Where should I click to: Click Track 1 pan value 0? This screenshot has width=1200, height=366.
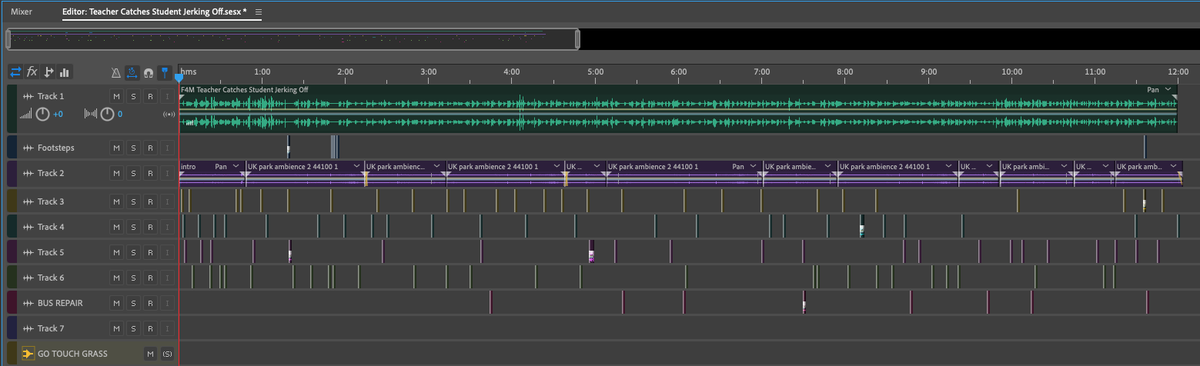coord(120,114)
